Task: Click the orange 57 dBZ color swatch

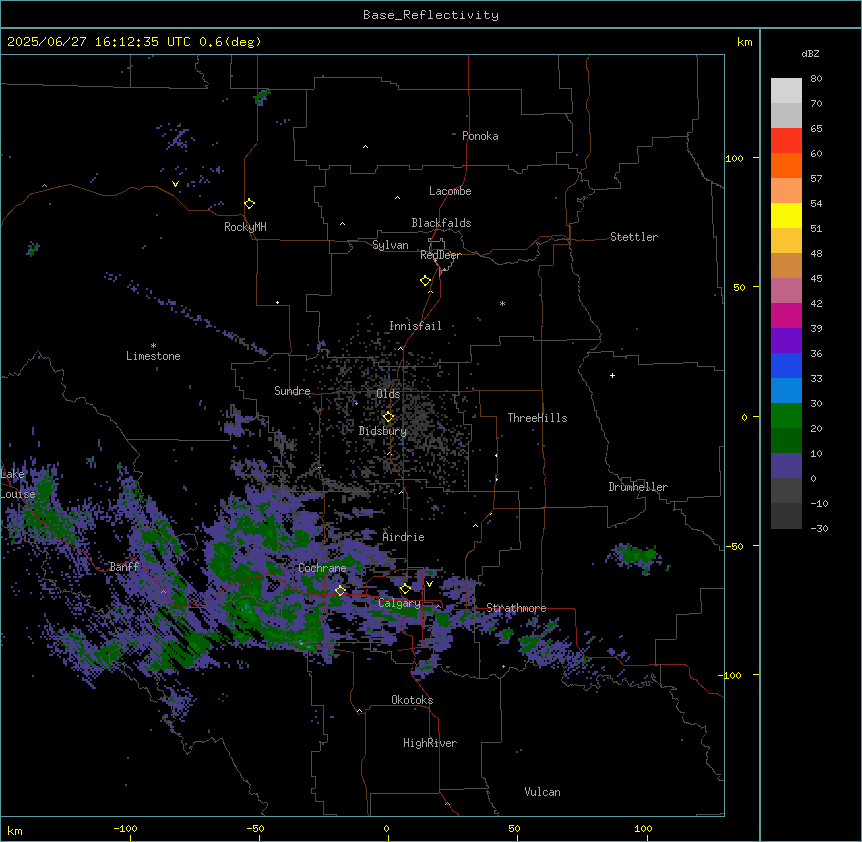Action: [x=786, y=165]
